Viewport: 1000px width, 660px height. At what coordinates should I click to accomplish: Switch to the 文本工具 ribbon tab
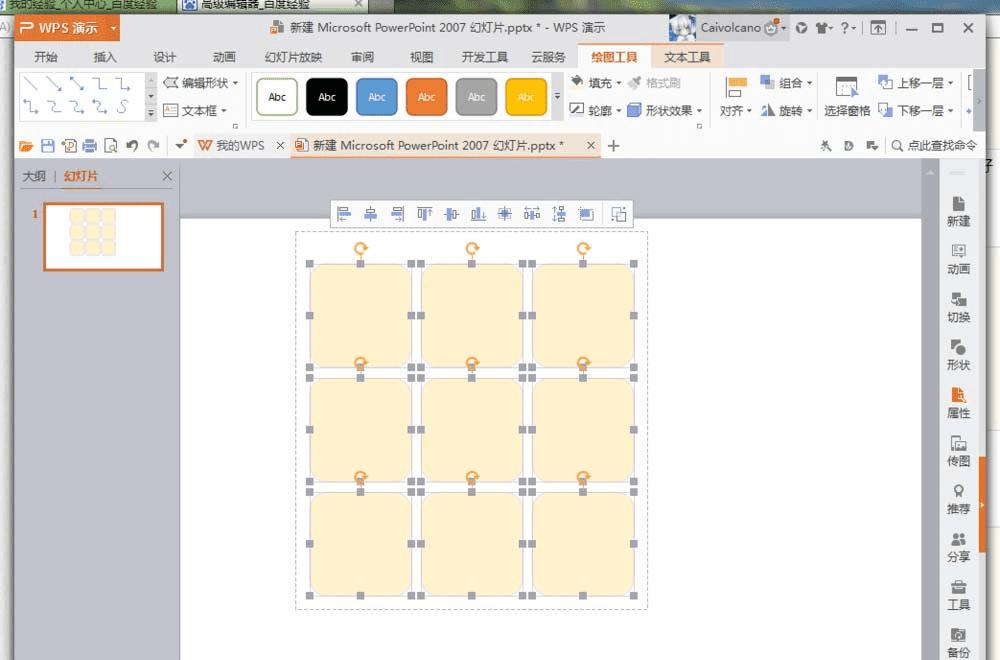pos(686,57)
